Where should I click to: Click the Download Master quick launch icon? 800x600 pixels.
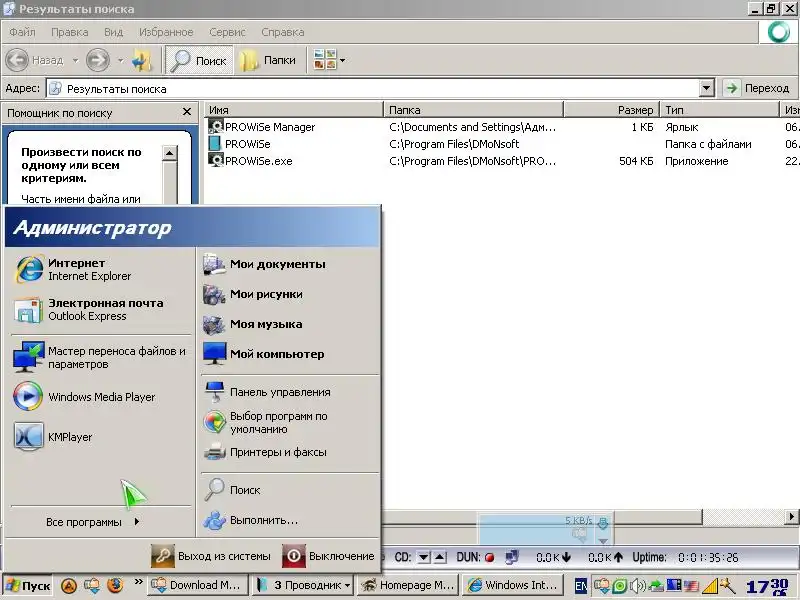tap(92, 585)
